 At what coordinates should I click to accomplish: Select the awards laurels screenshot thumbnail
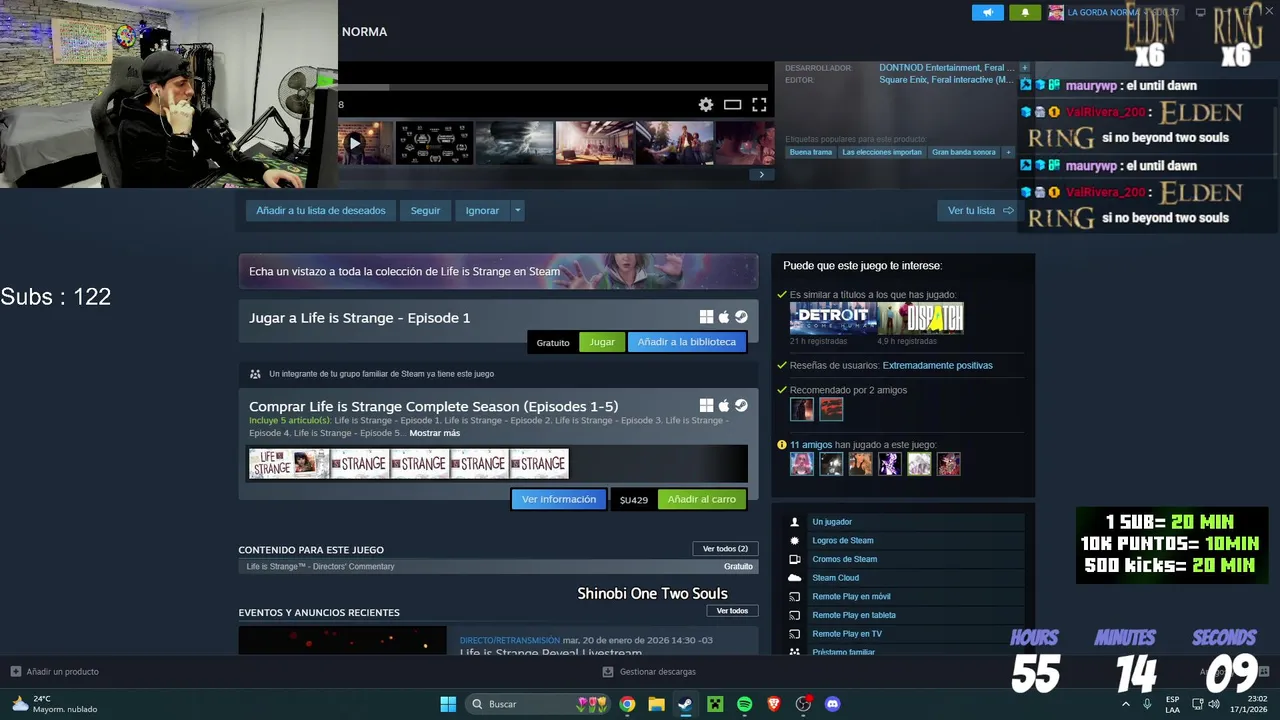434,143
